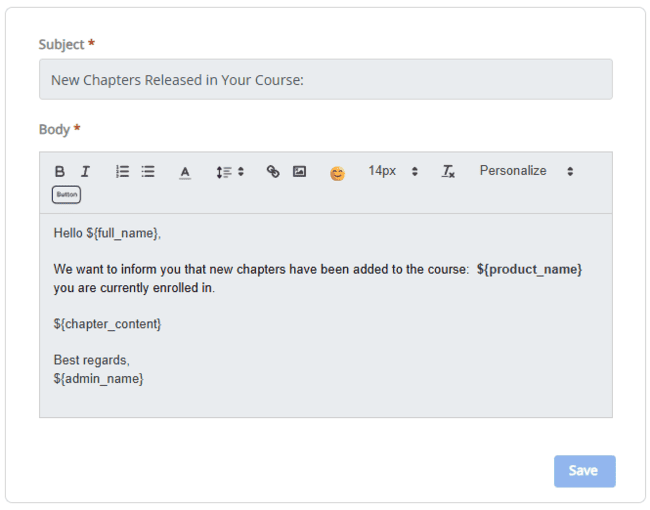Click the ${product_name} variable in body
Screen dimensions: 650x510
(x=529, y=270)
